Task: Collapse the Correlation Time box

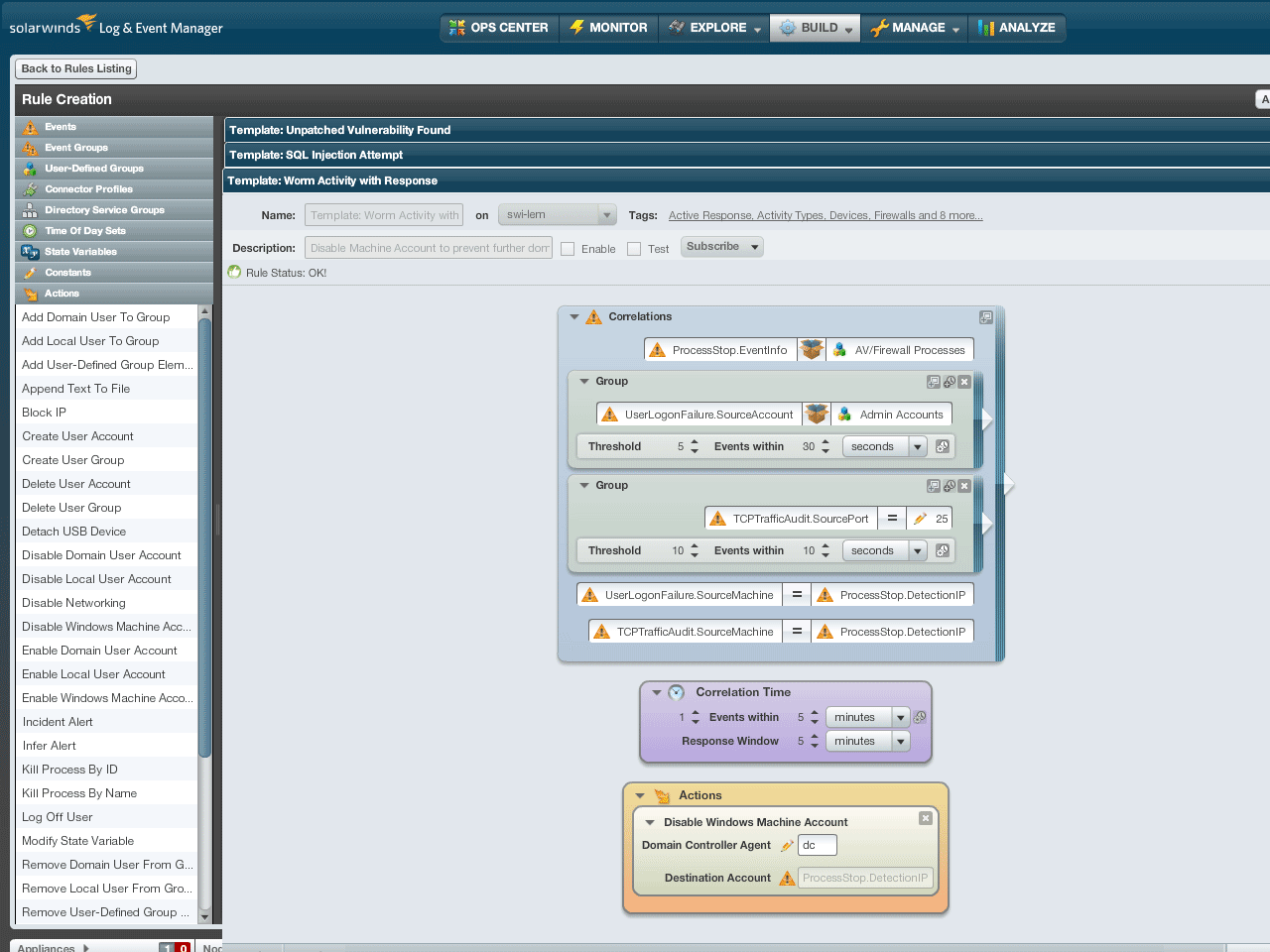Action: pos(656,692)
